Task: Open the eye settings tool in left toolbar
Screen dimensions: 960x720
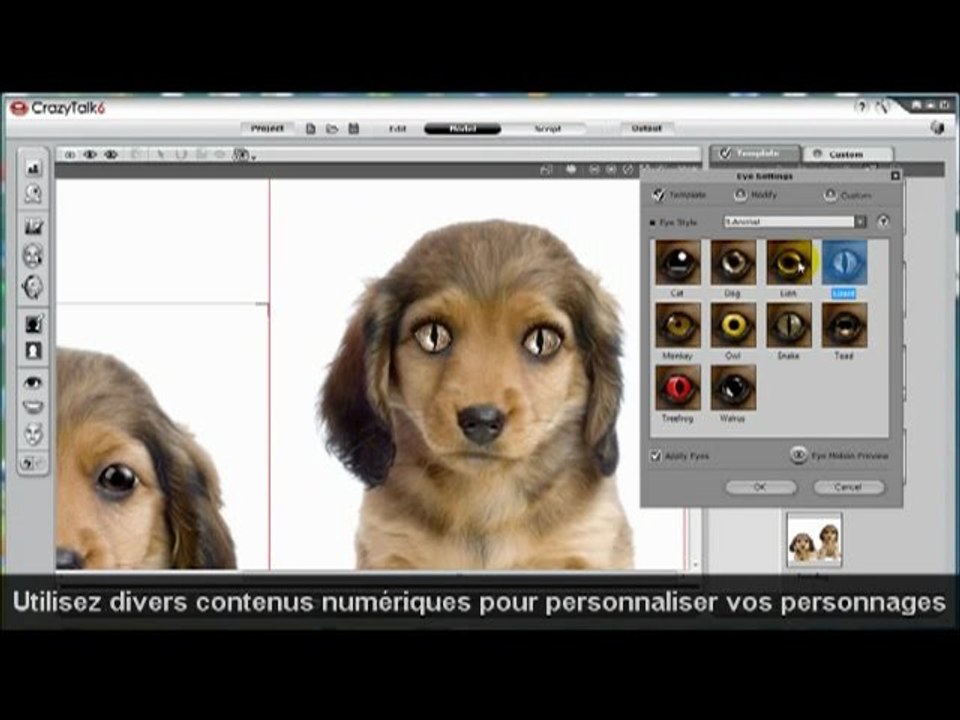Action: [33, 383]
